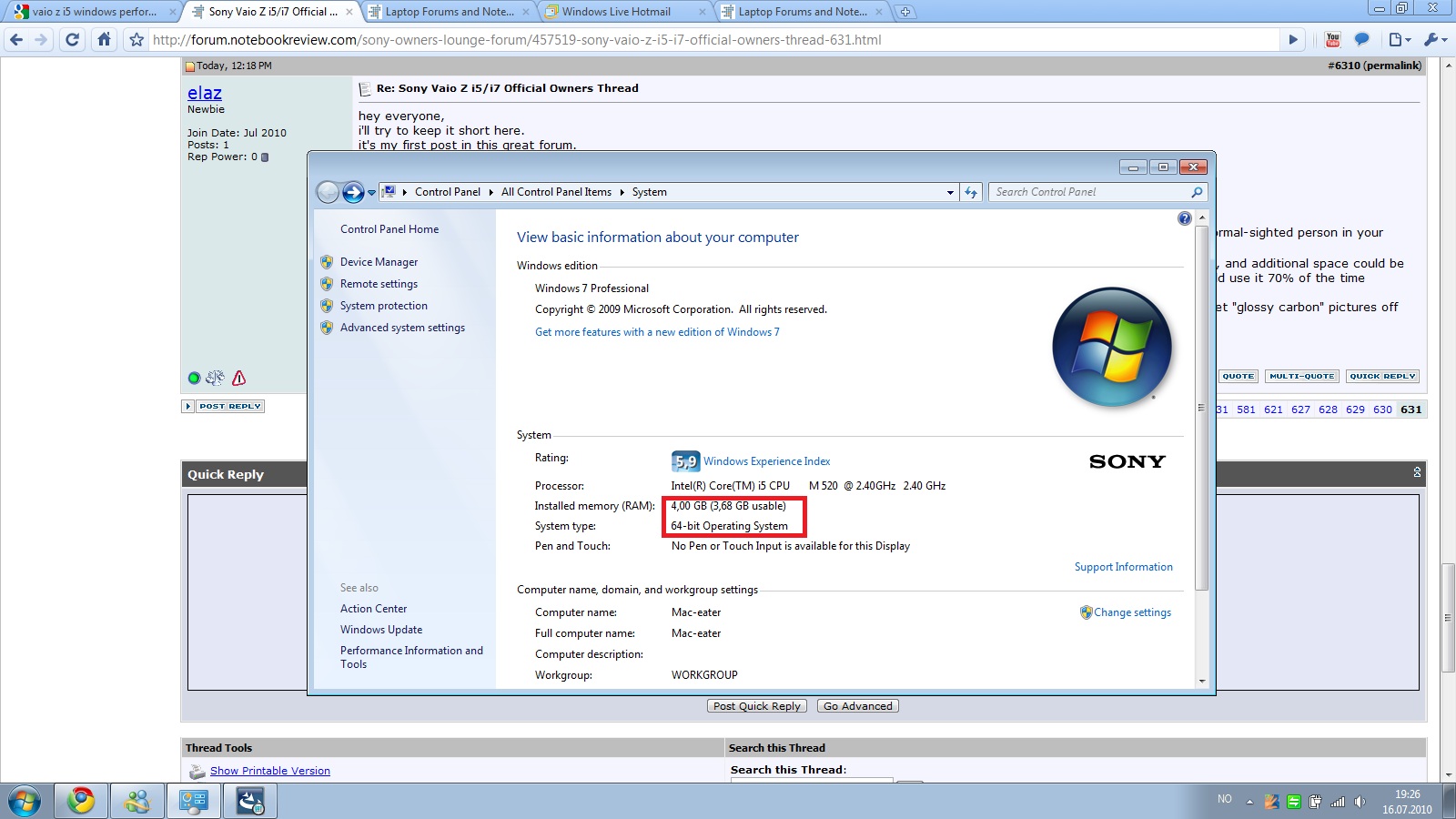Viewport: 1456px width, 819px height.
Task: Collapse the Quick Reply panel arrows icon
Action: [x=1417, y=472]
